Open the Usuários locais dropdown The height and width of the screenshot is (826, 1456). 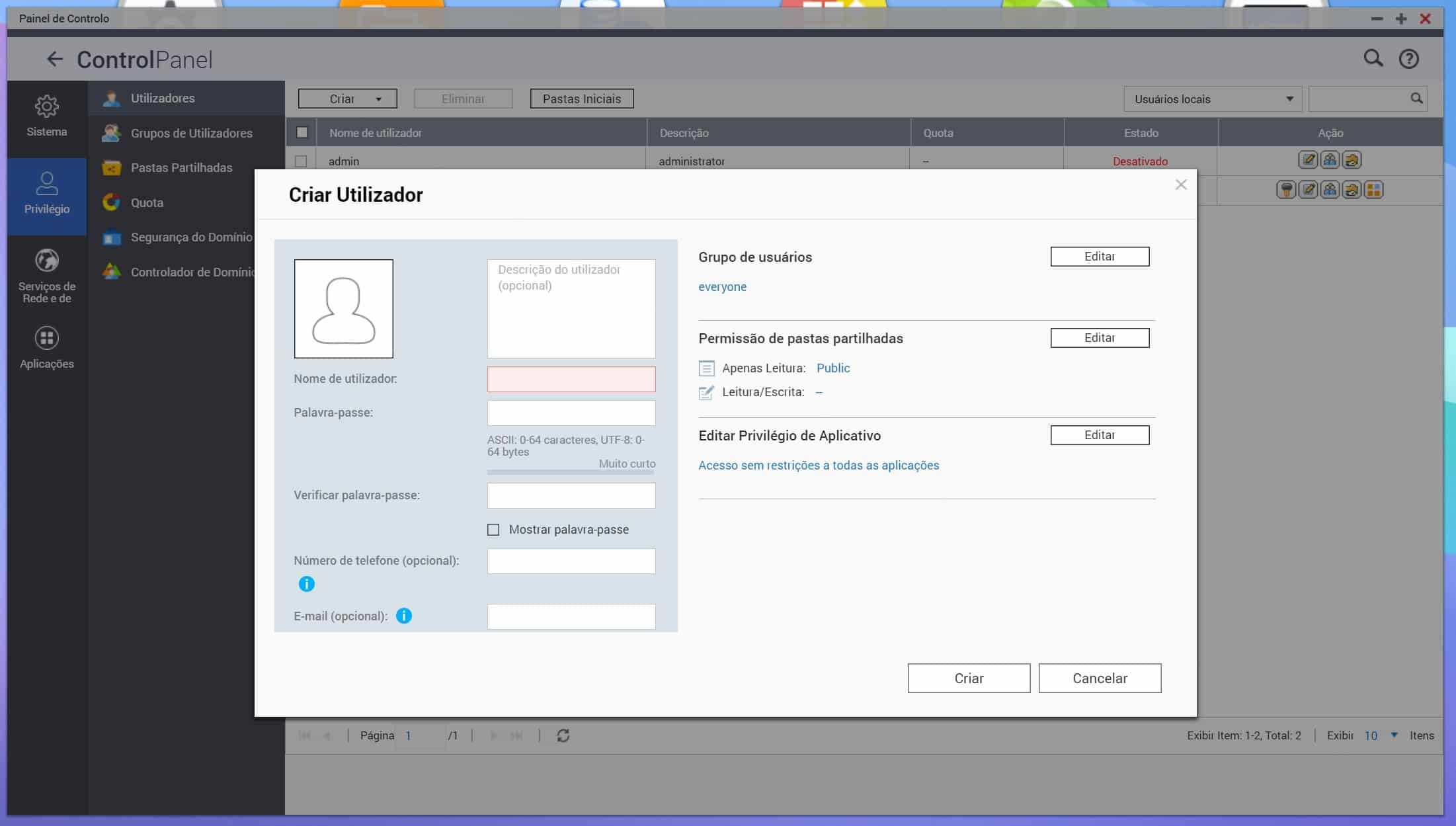click(1212, 99)
